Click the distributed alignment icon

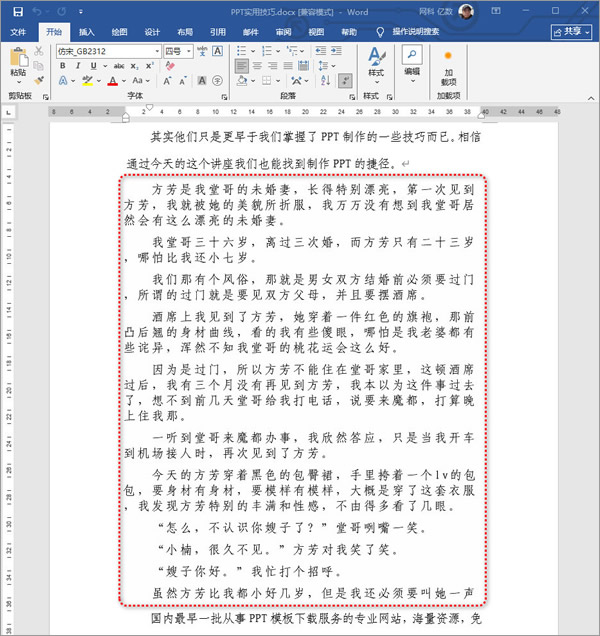tap(303, 66)
